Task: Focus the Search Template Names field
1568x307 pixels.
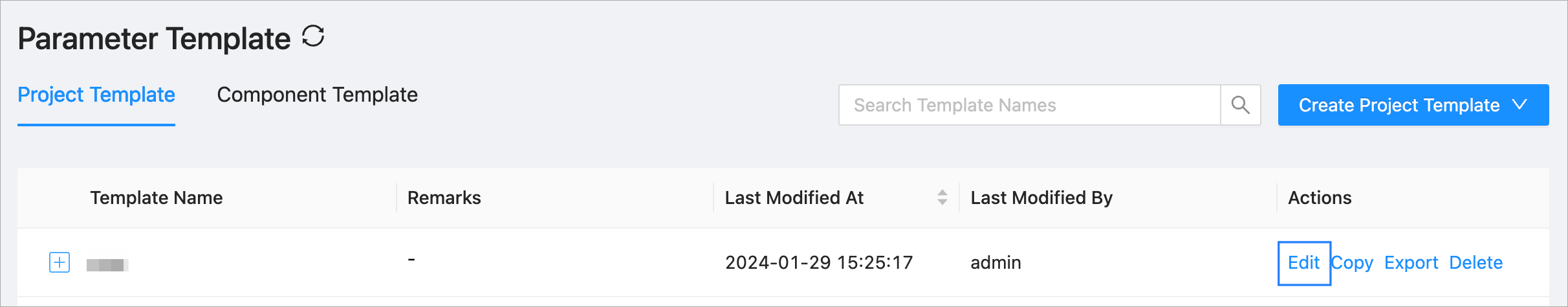Action: click(1029, 105)
